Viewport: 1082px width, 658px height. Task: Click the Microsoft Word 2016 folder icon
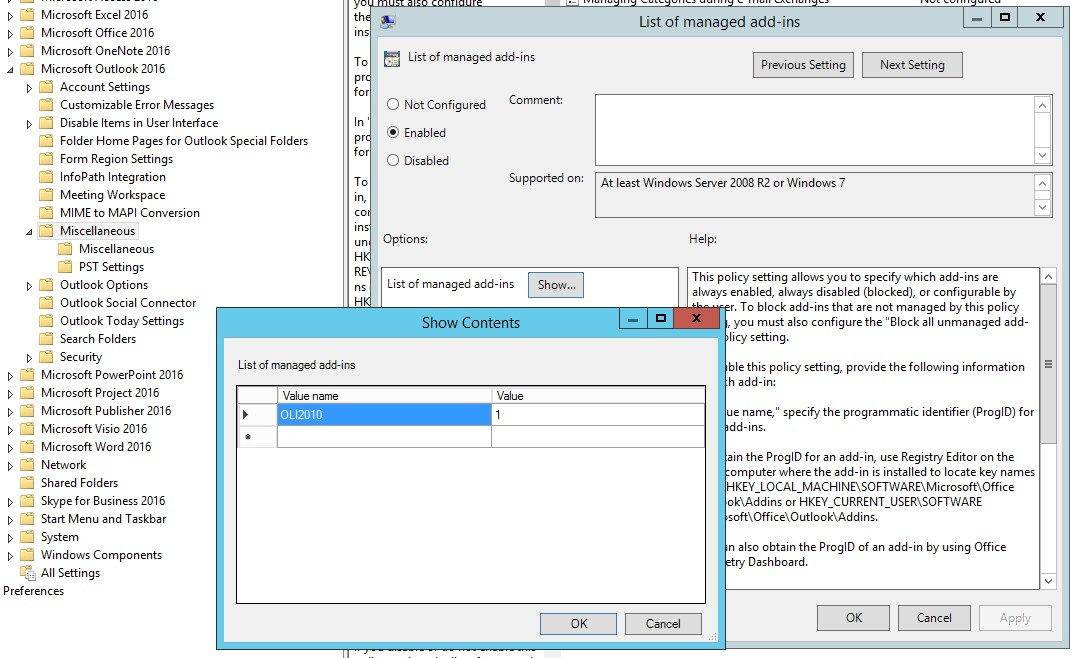pyautogui.click(x=28, y=446)
